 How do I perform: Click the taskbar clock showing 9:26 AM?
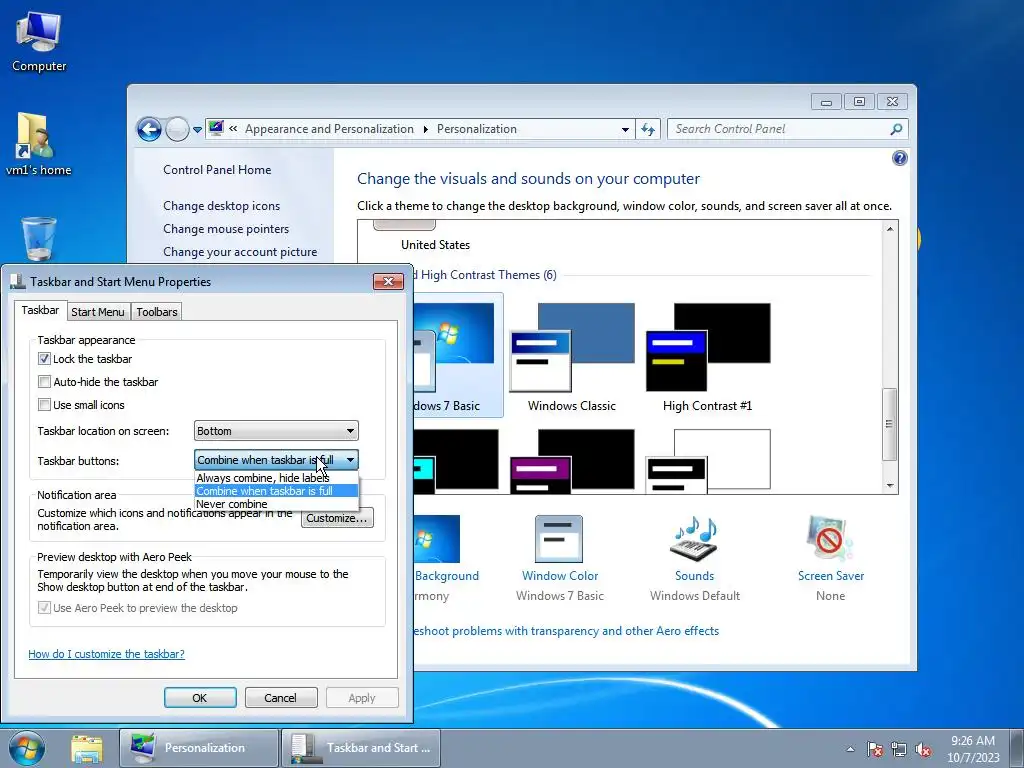point(973,748)
